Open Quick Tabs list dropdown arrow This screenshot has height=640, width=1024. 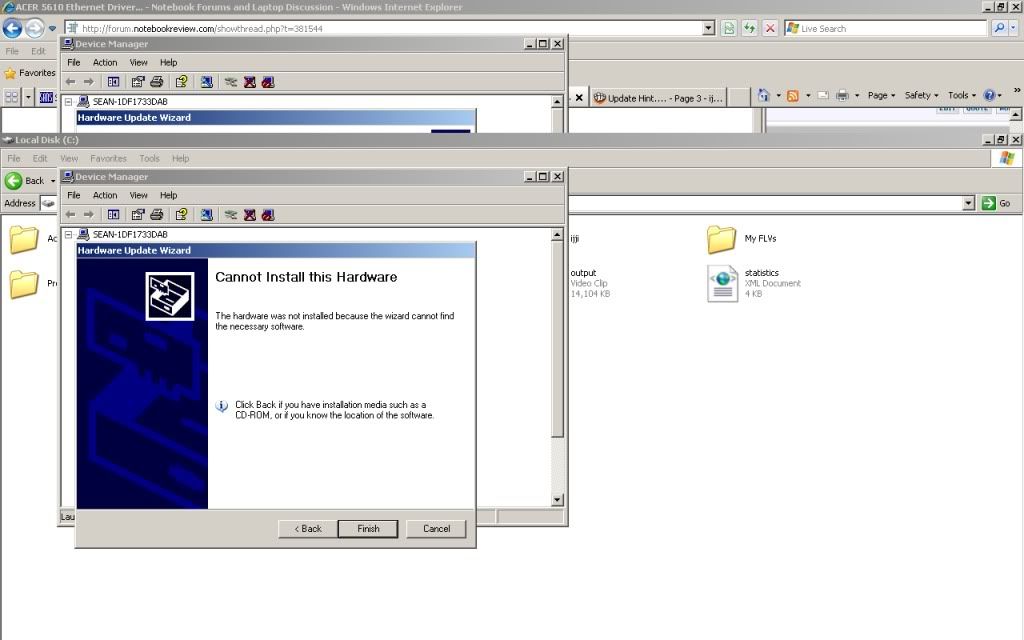(x=28, y=97)
